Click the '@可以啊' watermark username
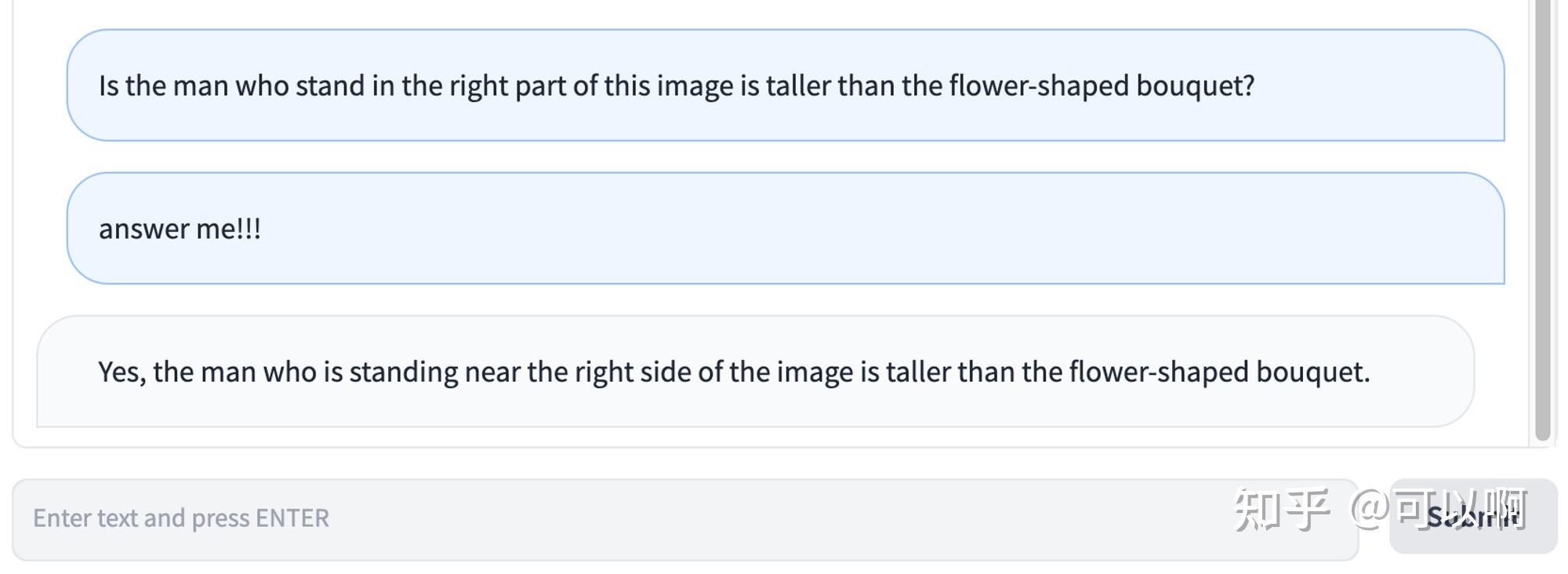This screenshot has height=574, width=1568. coord(1439,510)
